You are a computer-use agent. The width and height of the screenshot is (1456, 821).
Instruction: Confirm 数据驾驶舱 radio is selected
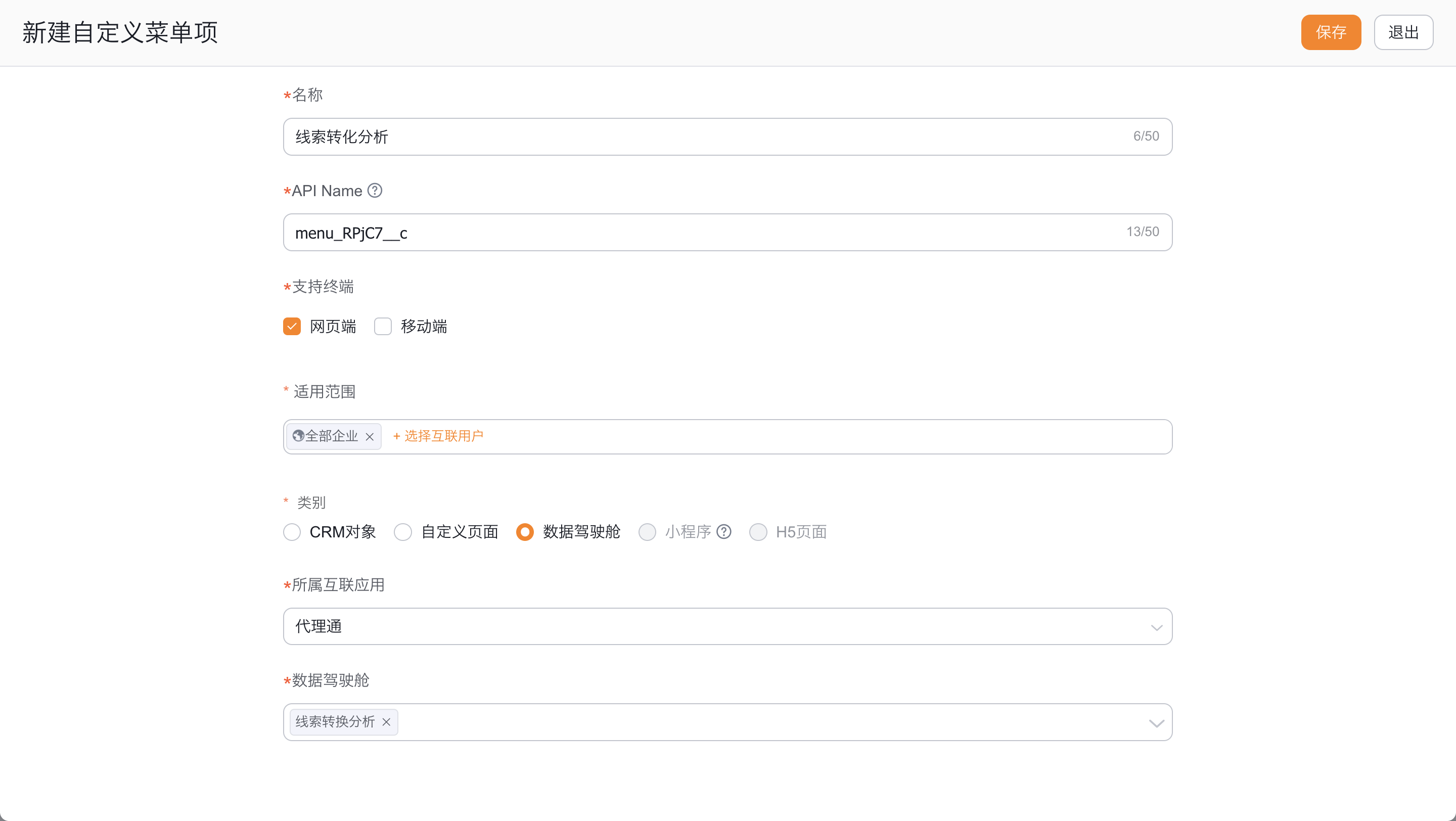pos(525,532)
